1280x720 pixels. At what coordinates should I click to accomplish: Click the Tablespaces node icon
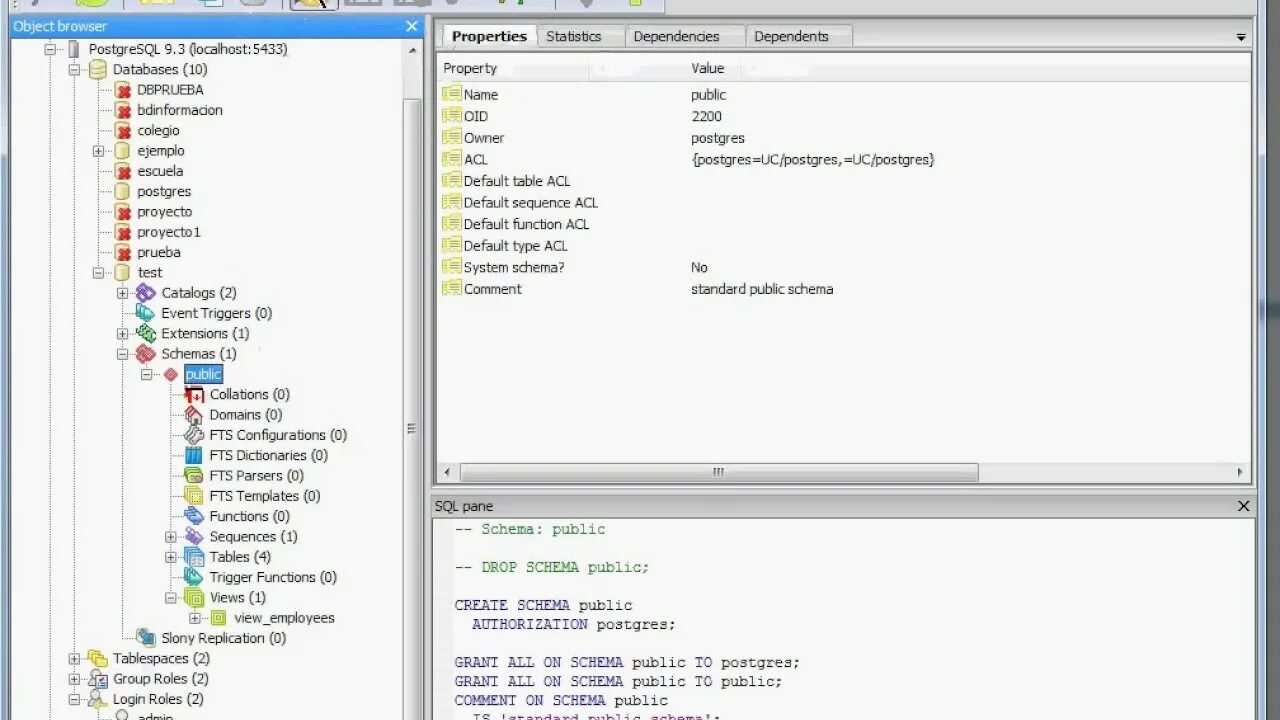[97, 658]
